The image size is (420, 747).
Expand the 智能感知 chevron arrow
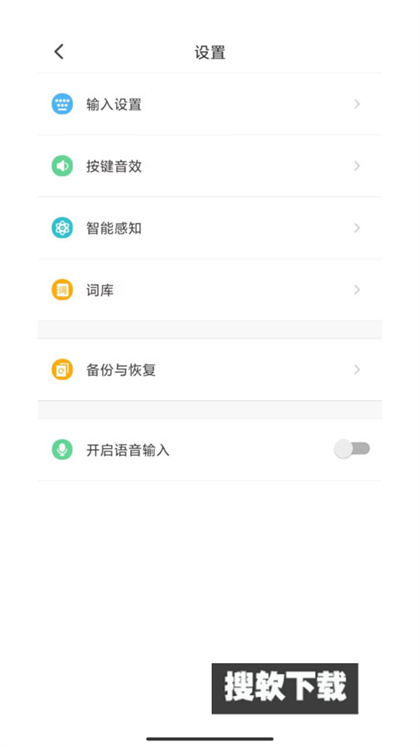point(357,228)
